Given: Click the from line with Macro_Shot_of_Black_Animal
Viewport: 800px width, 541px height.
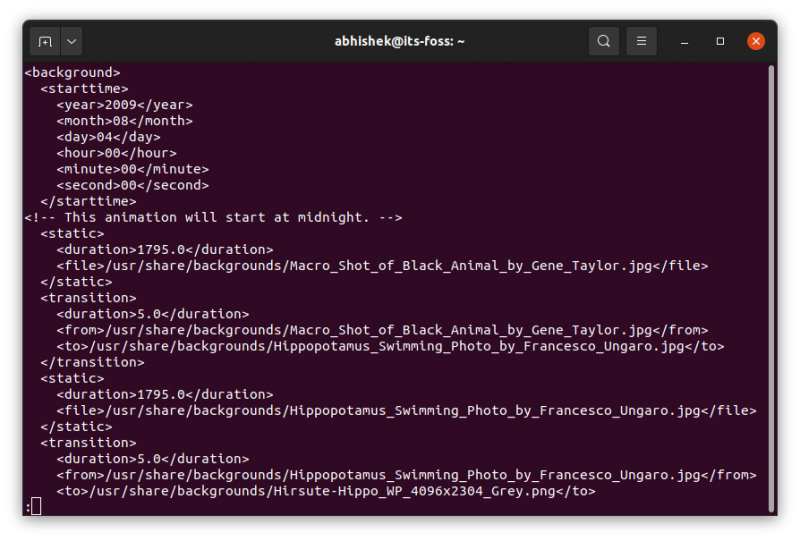Looking at the screenshot, I should coord(382,330).
